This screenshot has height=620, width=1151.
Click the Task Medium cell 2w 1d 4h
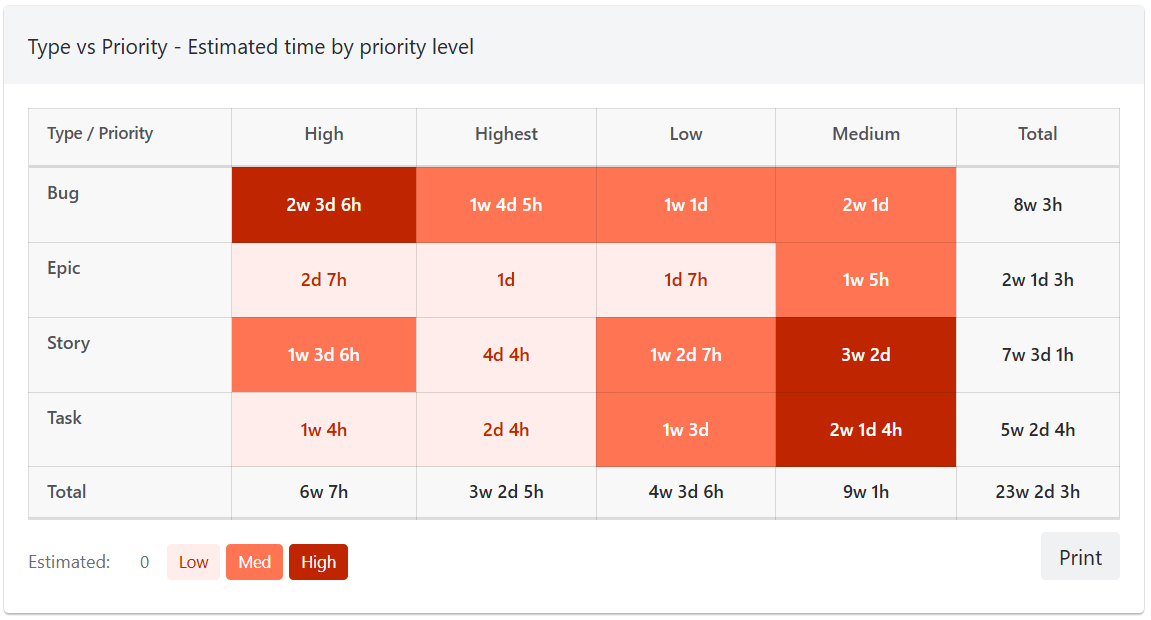pos(866,430)
